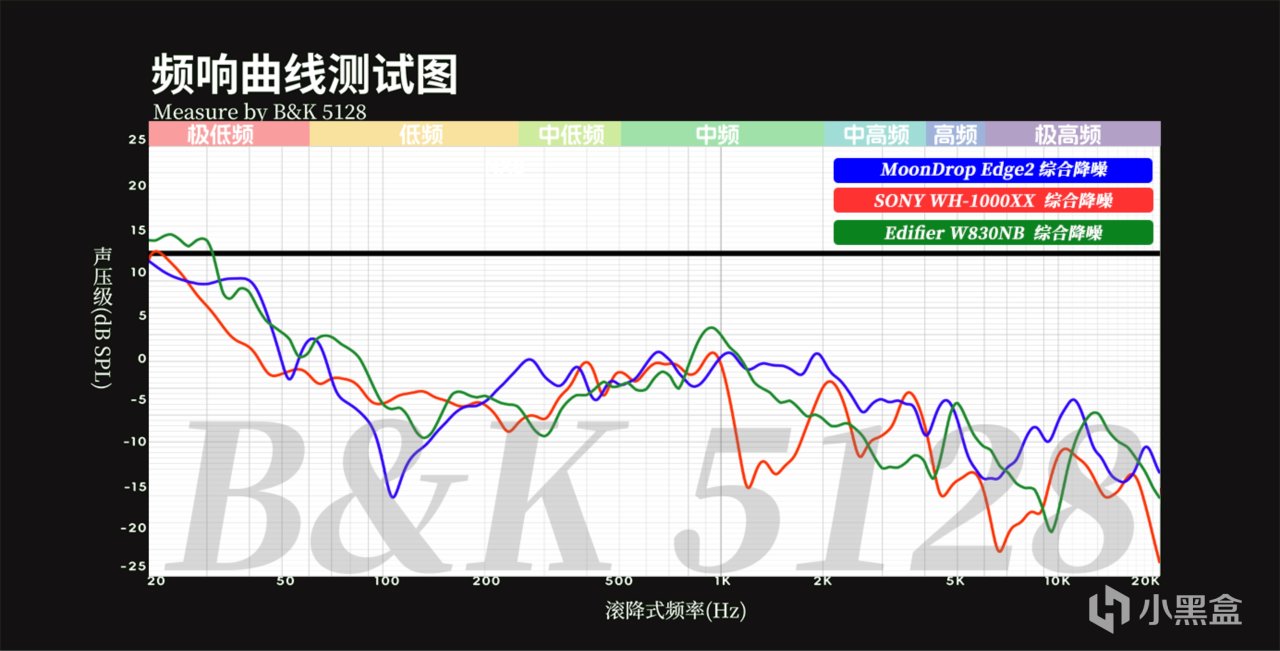Click the 500 tick on frequency axis
This screenshot has width=1280, height=651.
coord(619,581)
